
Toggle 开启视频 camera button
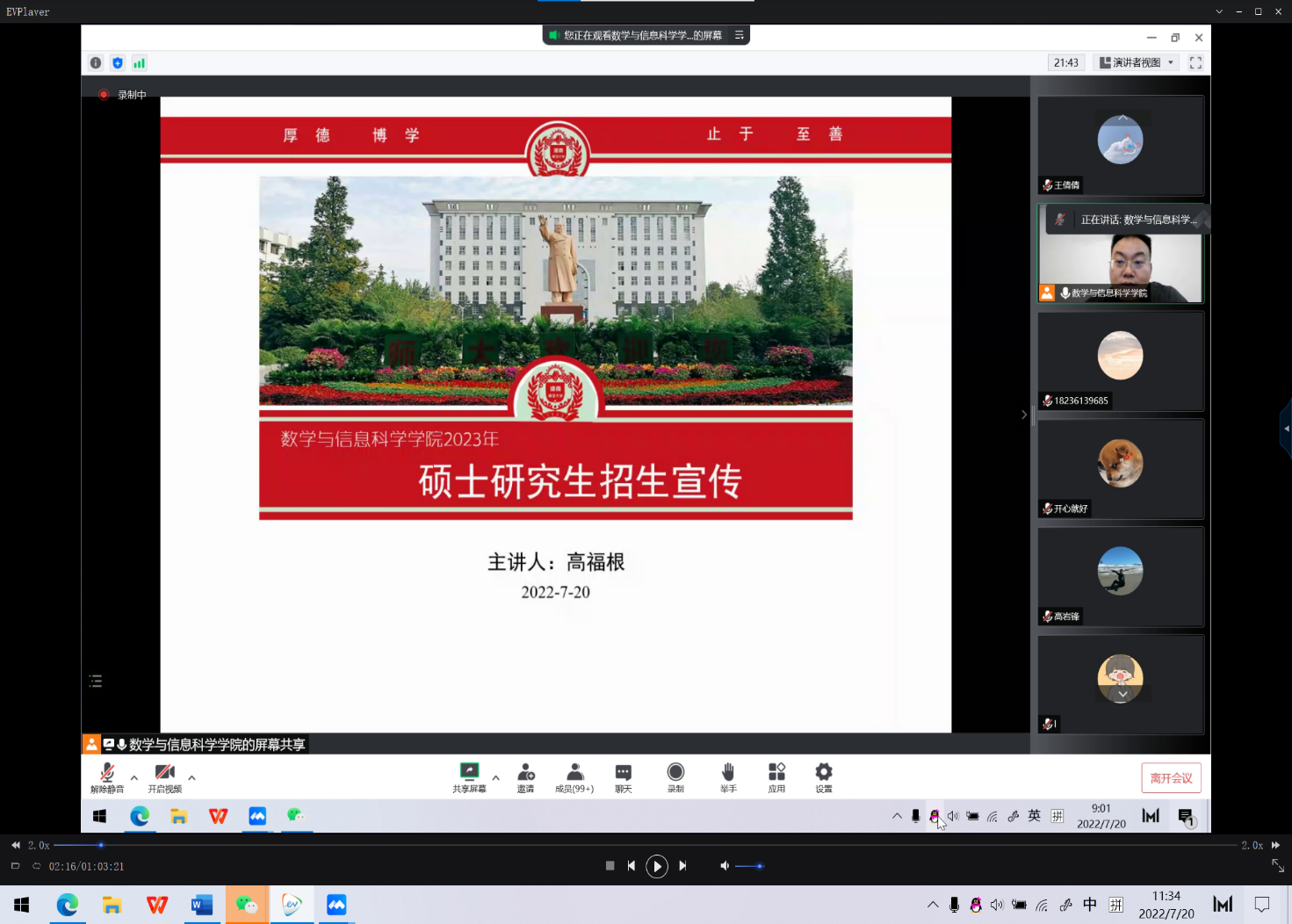[164, 777]
